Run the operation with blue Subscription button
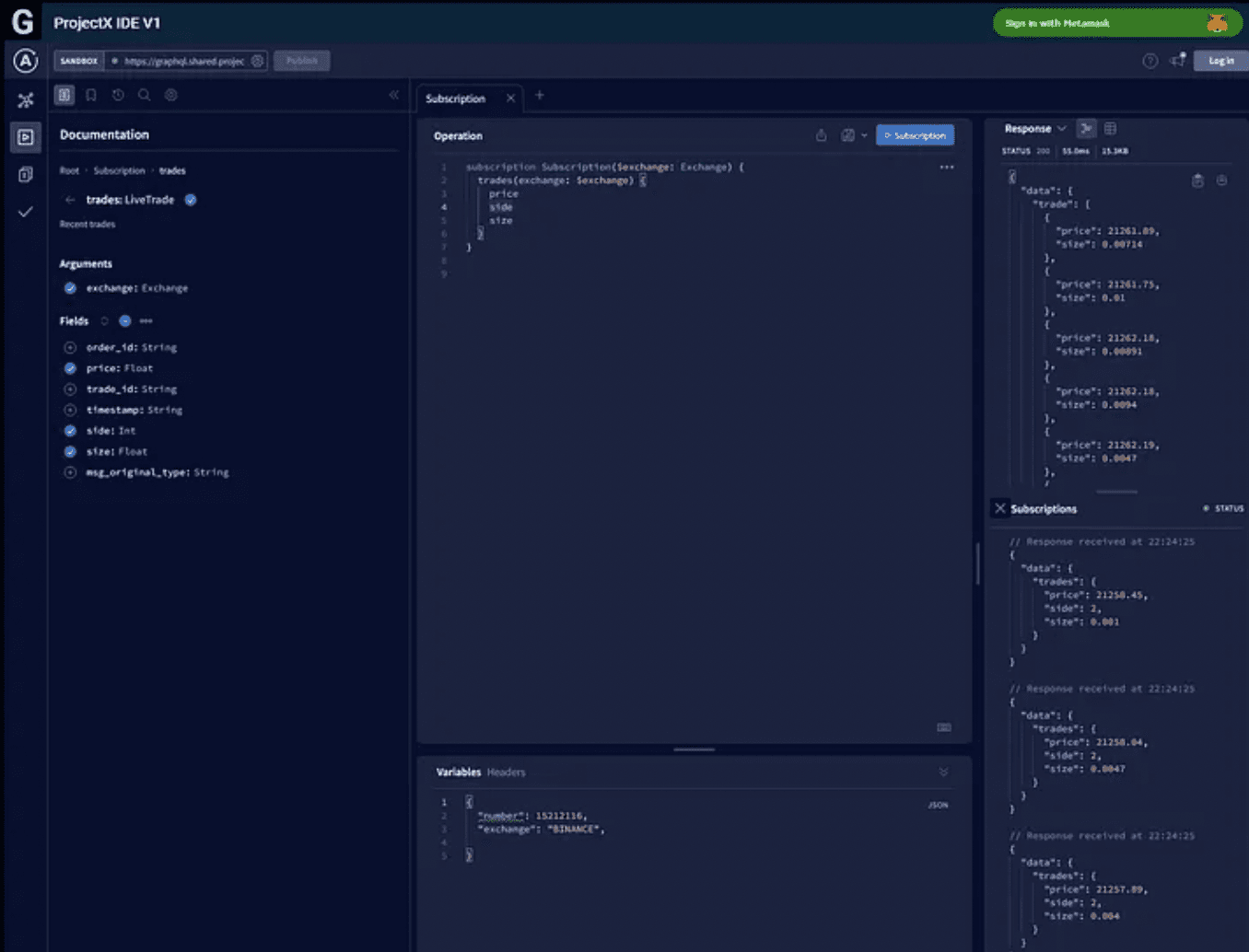 pos(915,135)
